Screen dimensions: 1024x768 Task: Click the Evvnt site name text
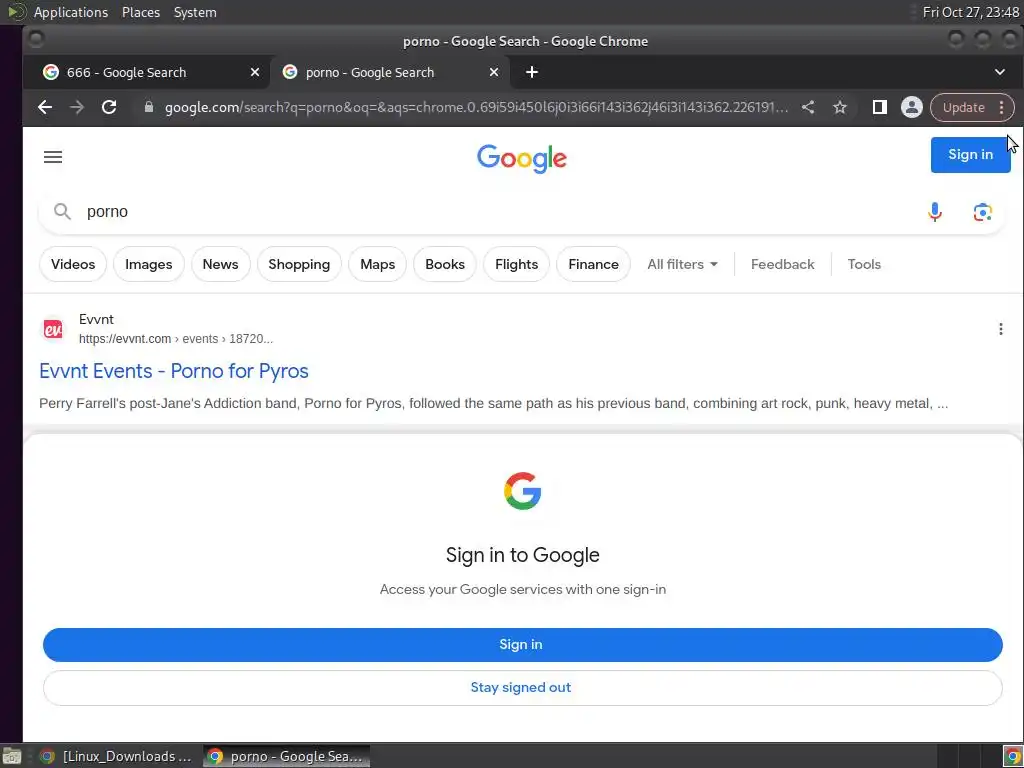(x=96, y=319)
